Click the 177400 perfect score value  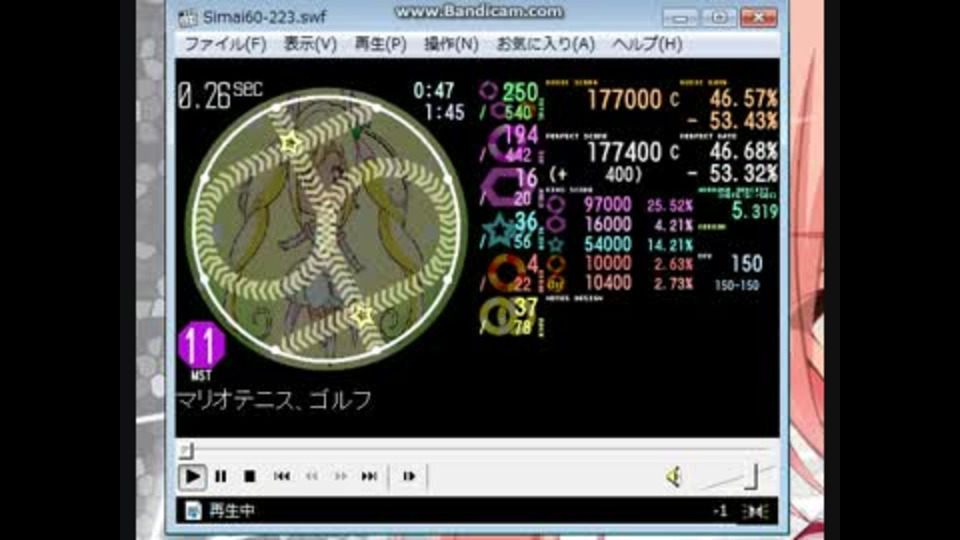point(624,152)
